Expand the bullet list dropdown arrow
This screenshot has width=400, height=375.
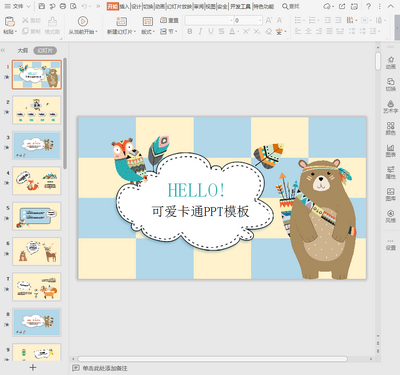tap(304, 21)
